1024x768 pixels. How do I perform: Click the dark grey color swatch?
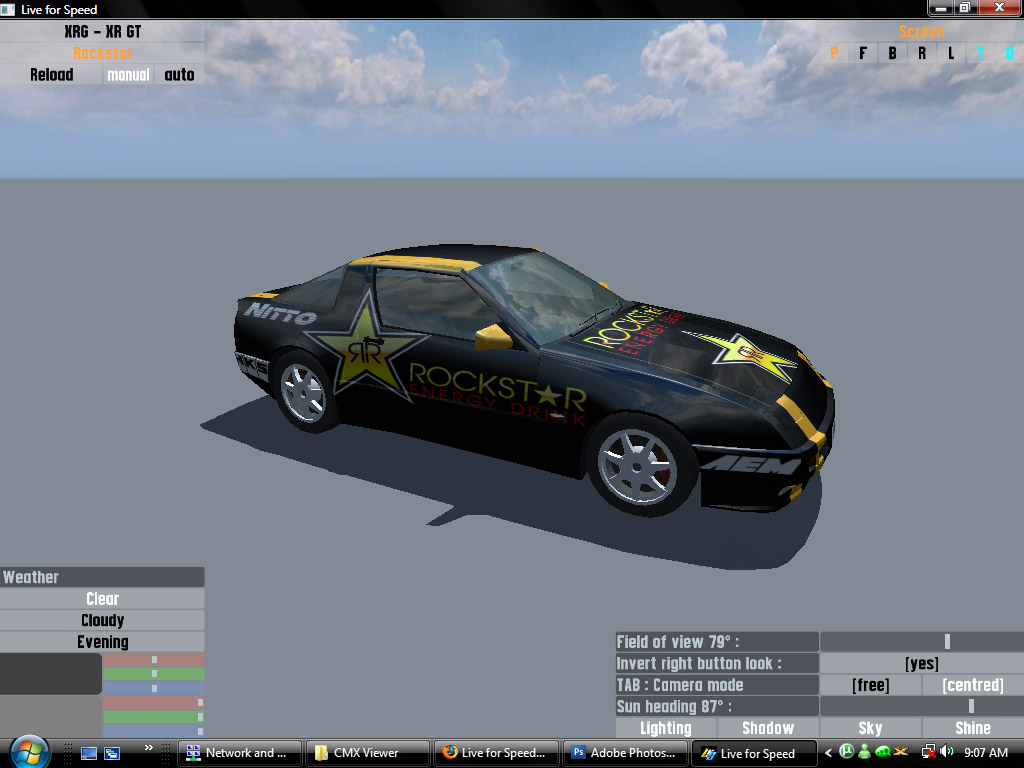(x=51, y=673)
